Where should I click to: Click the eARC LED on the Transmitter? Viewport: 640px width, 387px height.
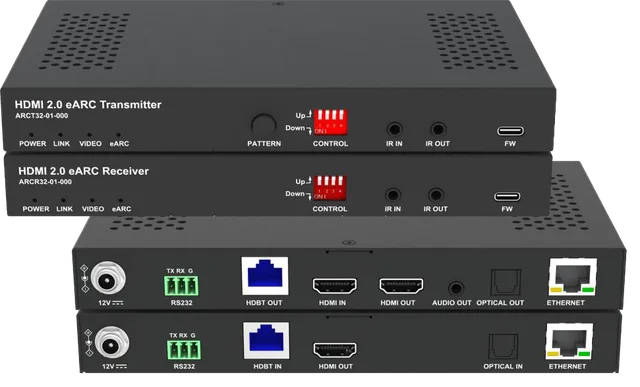tap(118, 134)
